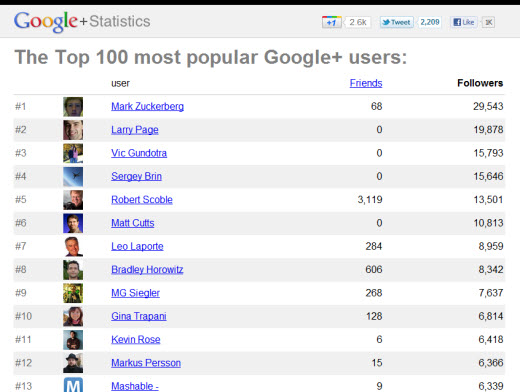Click the Google +1 button
This screenshot has height=392, width=520.
(x=332, y=22)
